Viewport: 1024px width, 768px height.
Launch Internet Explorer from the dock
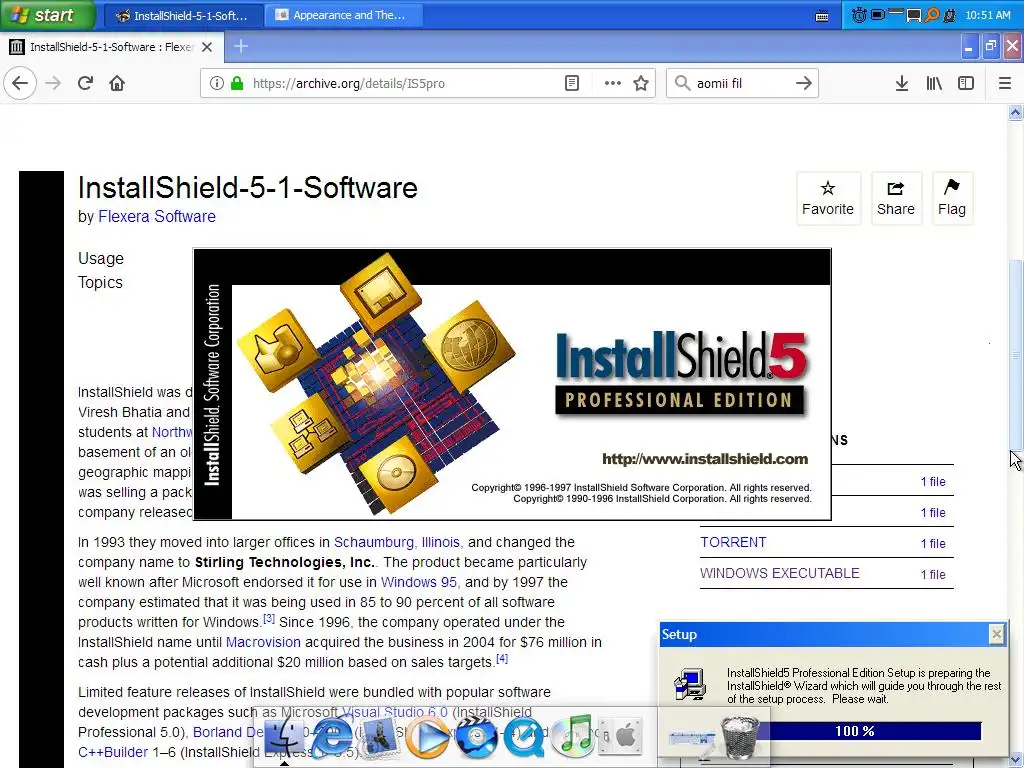click(x=332, y=737)
